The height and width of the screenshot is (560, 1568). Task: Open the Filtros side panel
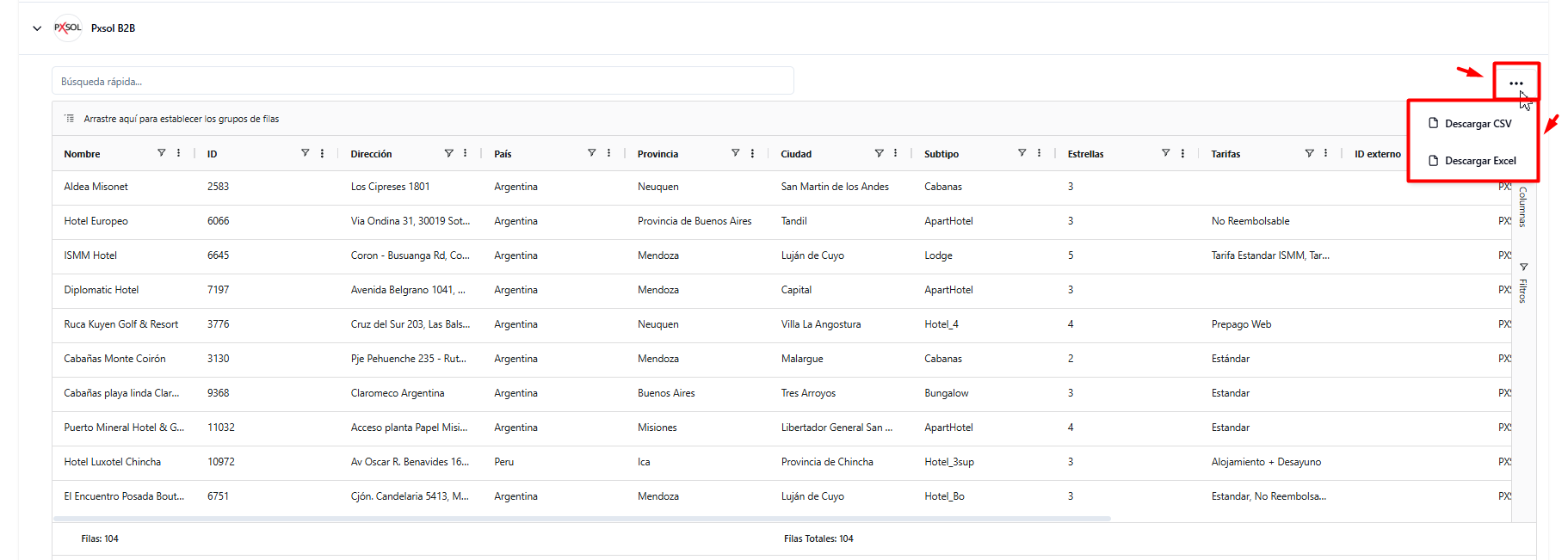(x=1522, y=284)
